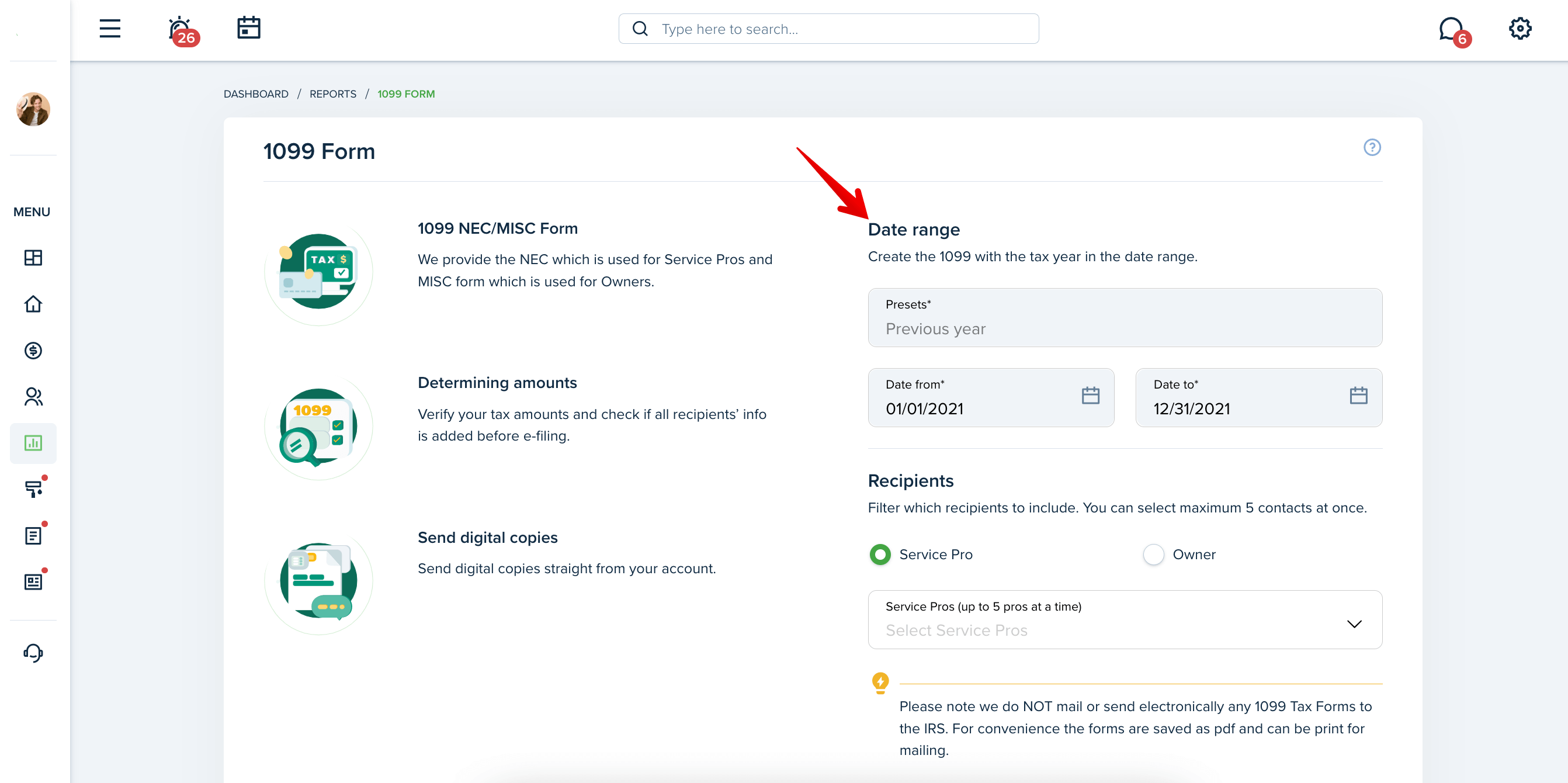
Task: Click the user profile avatar
Action: [x=33, y=109]
